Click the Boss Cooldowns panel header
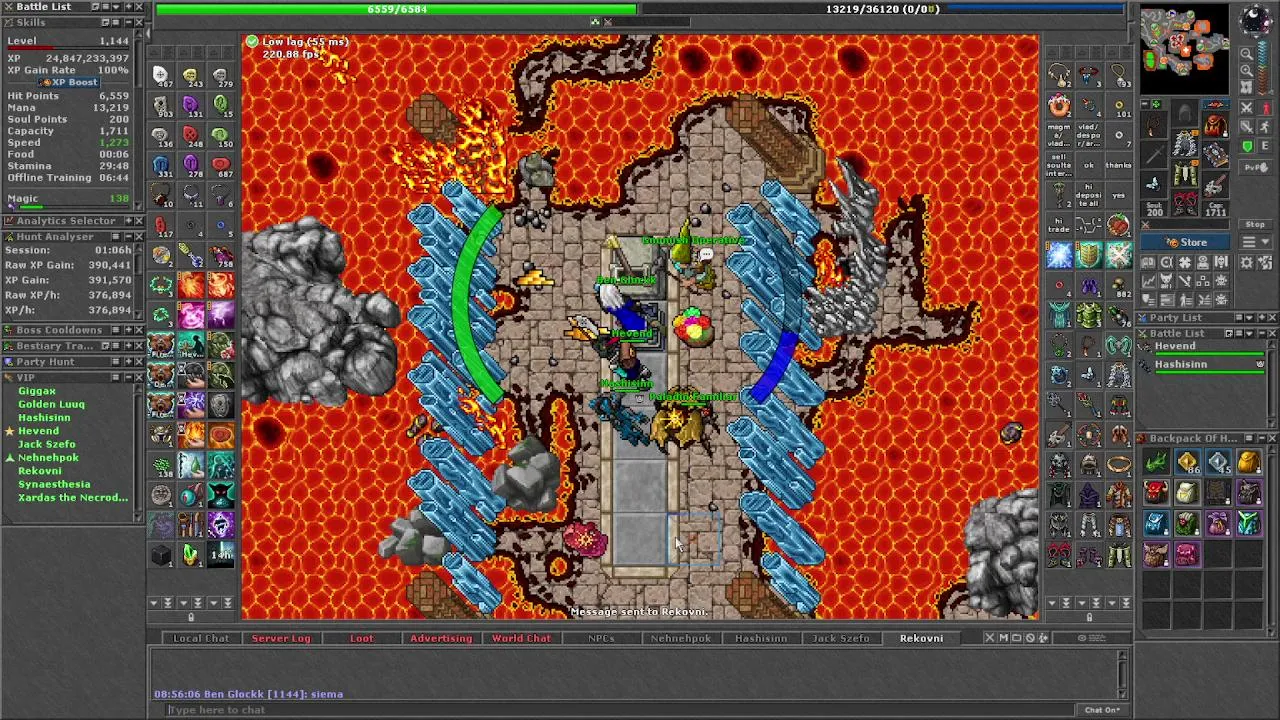Screen dimensions: 1280x720 (72, 330)
